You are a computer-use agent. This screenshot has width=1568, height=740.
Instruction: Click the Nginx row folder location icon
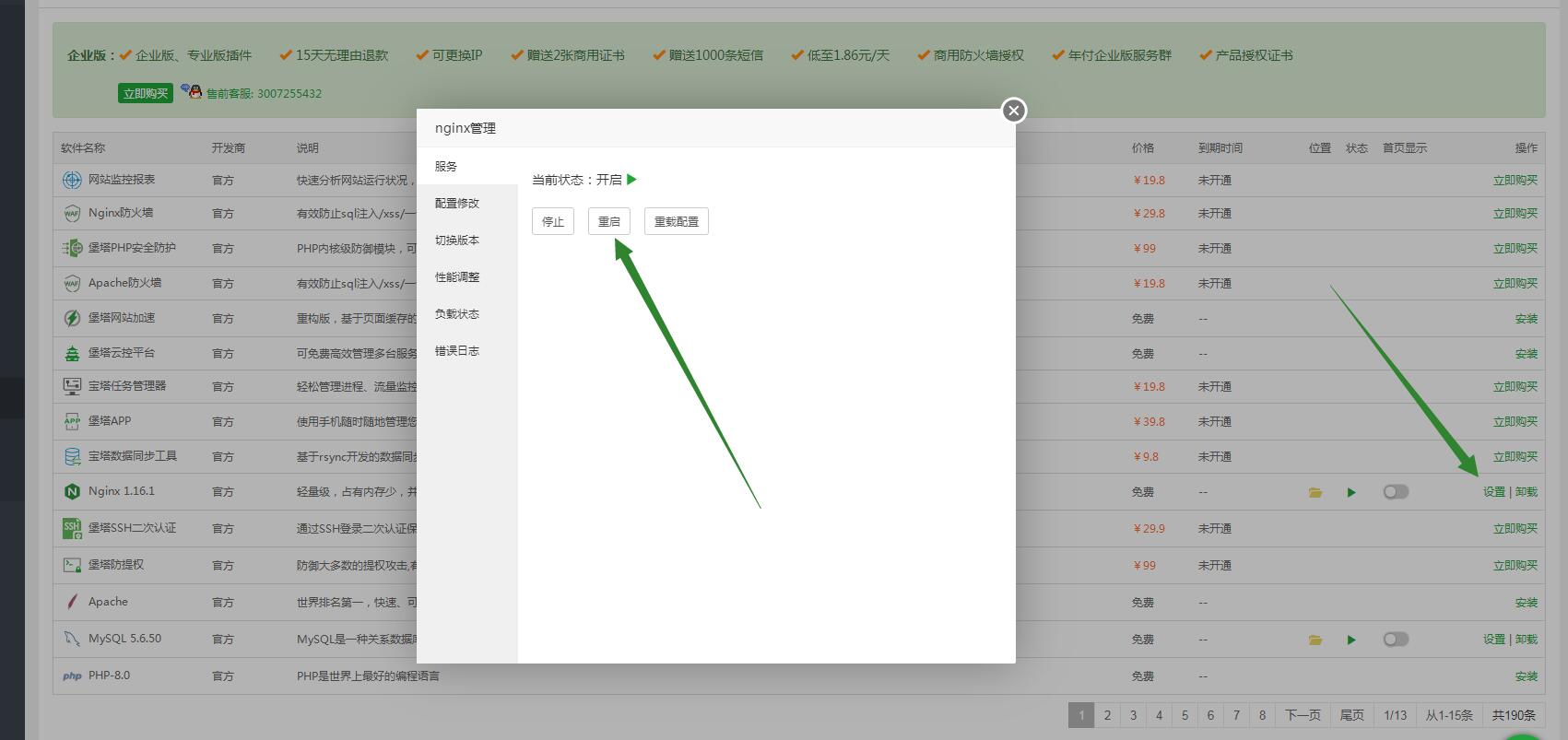coord(1315,492)
